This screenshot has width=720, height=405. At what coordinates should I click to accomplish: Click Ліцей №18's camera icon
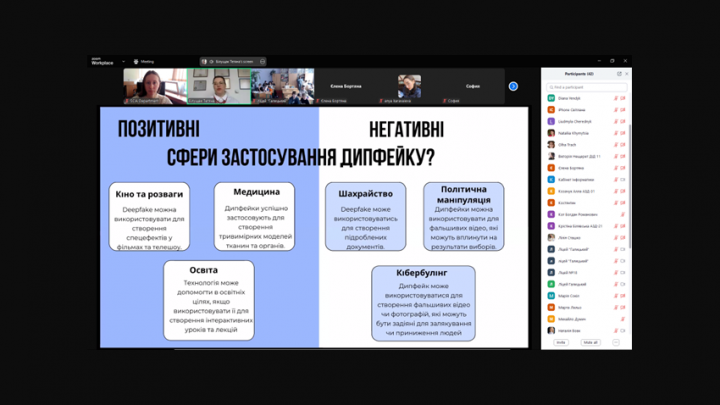623,273
